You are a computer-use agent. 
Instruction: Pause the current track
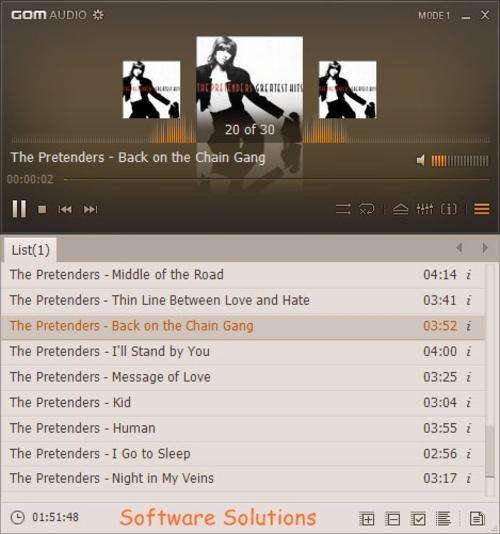pos(19,208)
